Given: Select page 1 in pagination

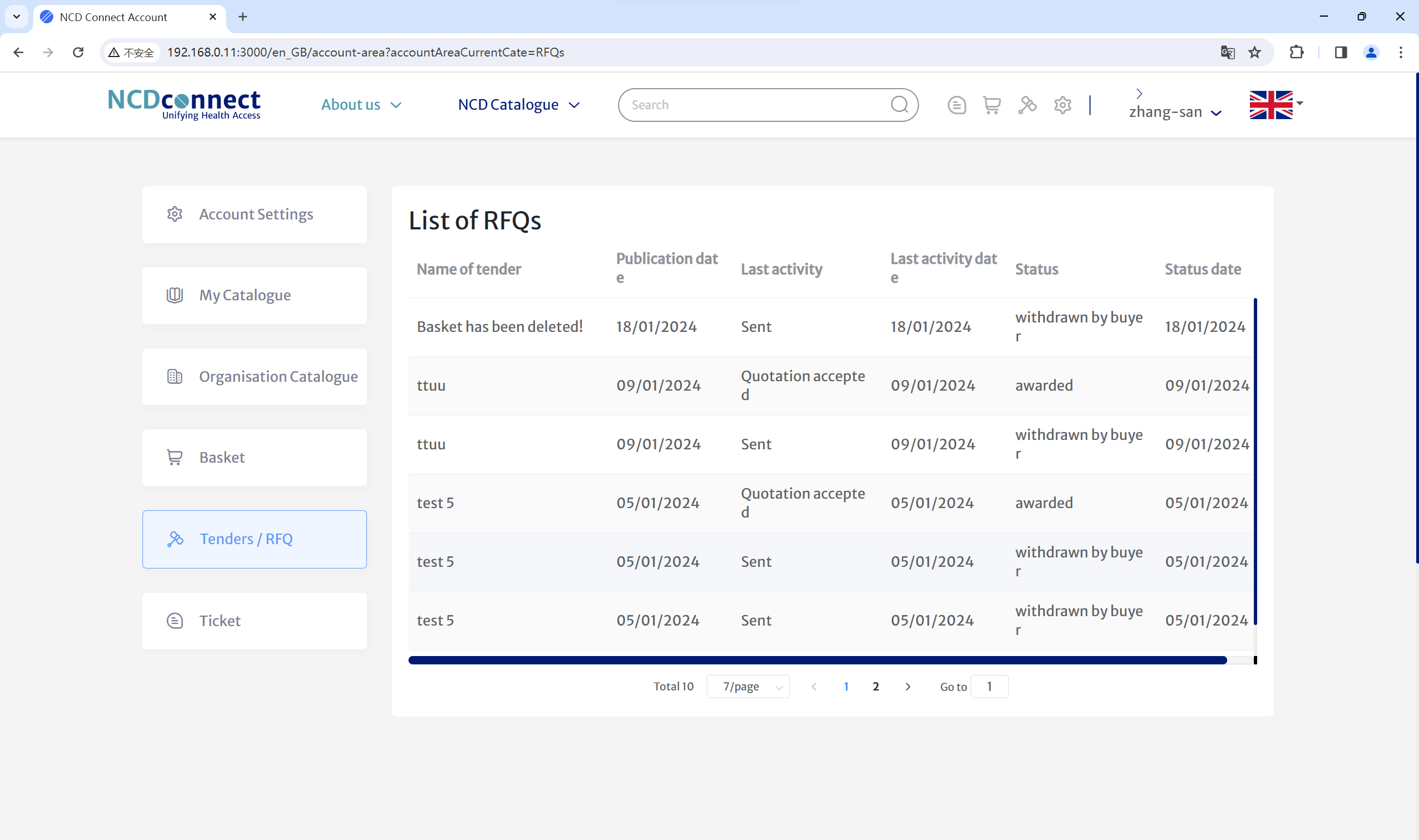Looking at the screenshot, I should click(x=846, y=687).
